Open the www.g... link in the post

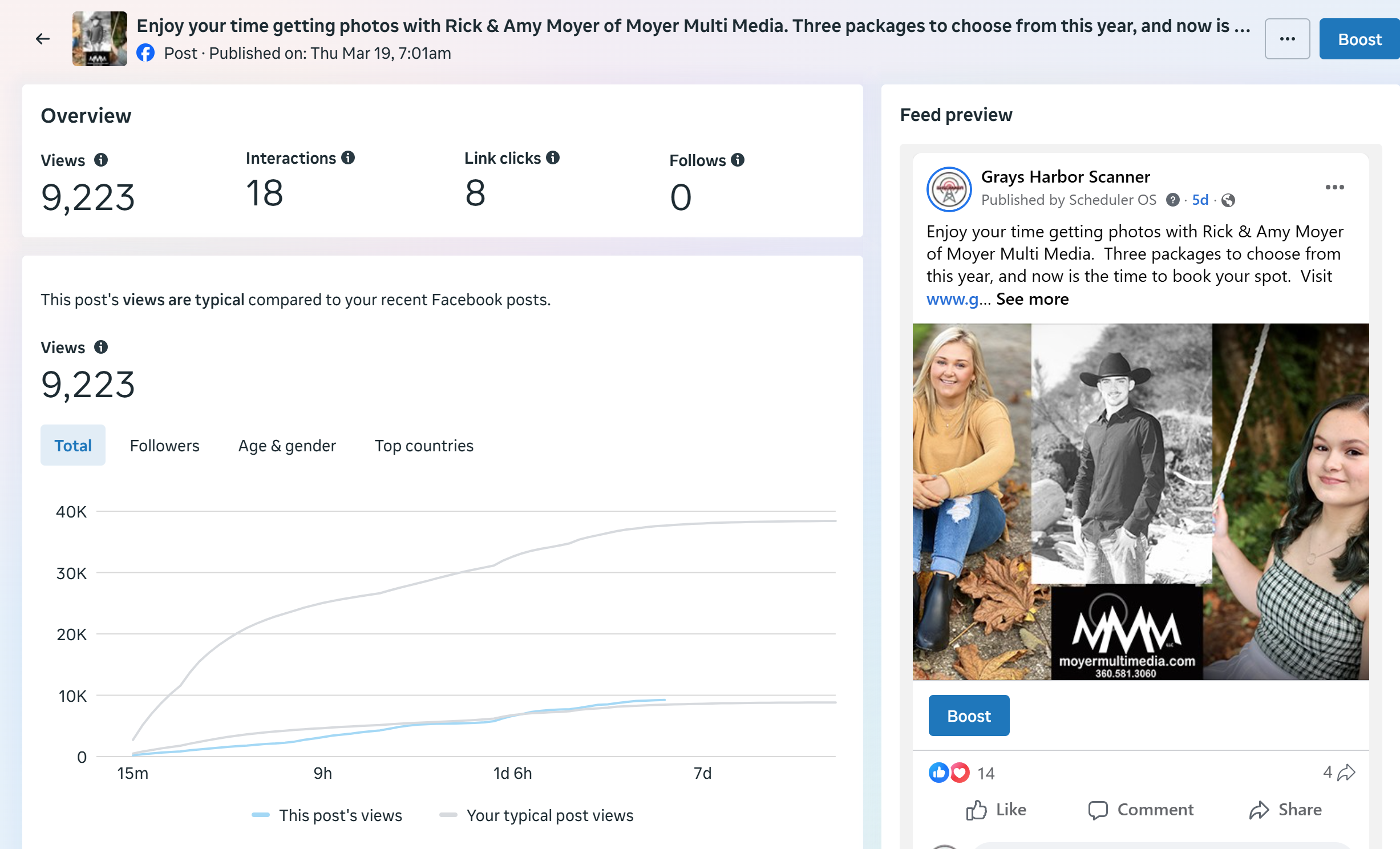pyautogui.click(x=952, y=300)
